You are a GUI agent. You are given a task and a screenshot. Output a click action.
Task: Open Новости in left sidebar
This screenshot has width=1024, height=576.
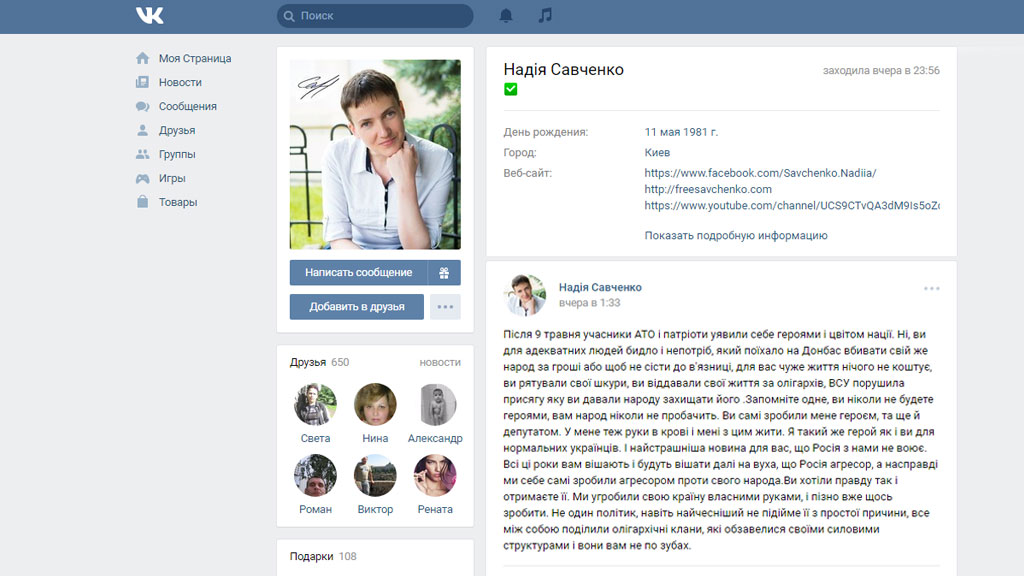click(x=180, y=82)
